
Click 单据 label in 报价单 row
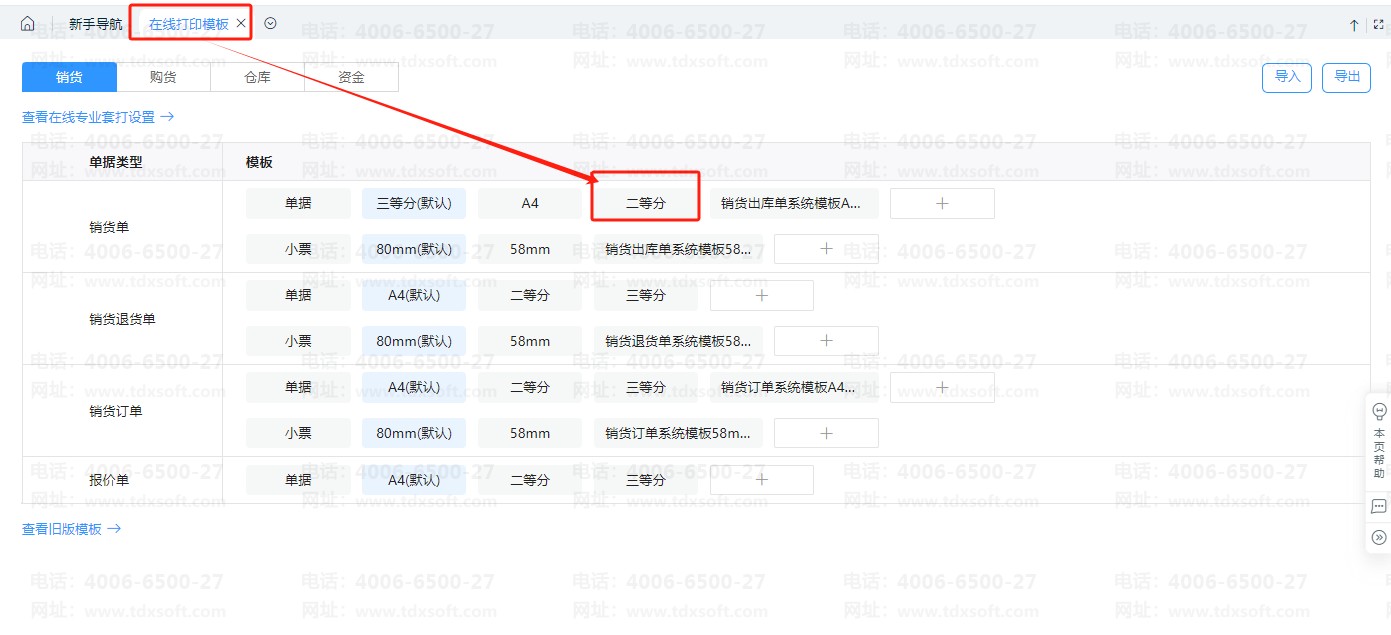(x=298, y=480)
